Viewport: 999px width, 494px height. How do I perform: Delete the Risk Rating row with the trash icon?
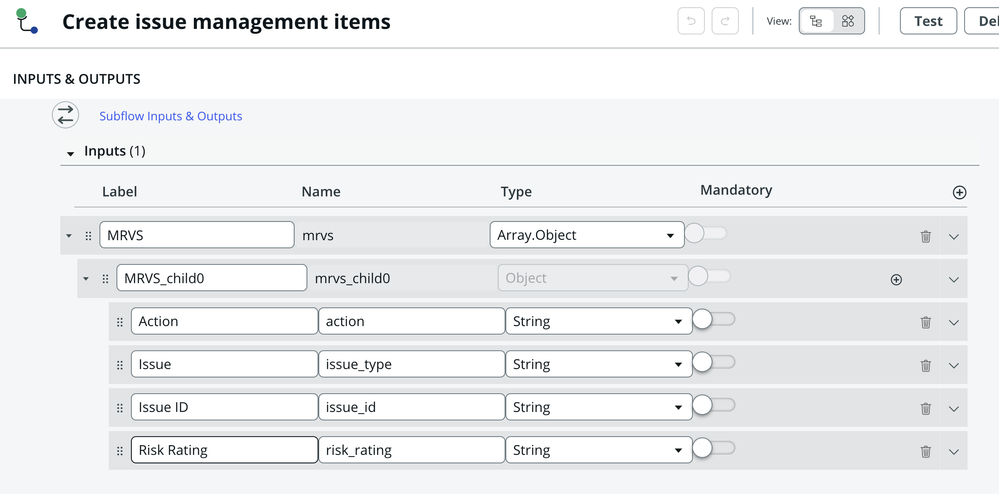(x=926, y=452)
